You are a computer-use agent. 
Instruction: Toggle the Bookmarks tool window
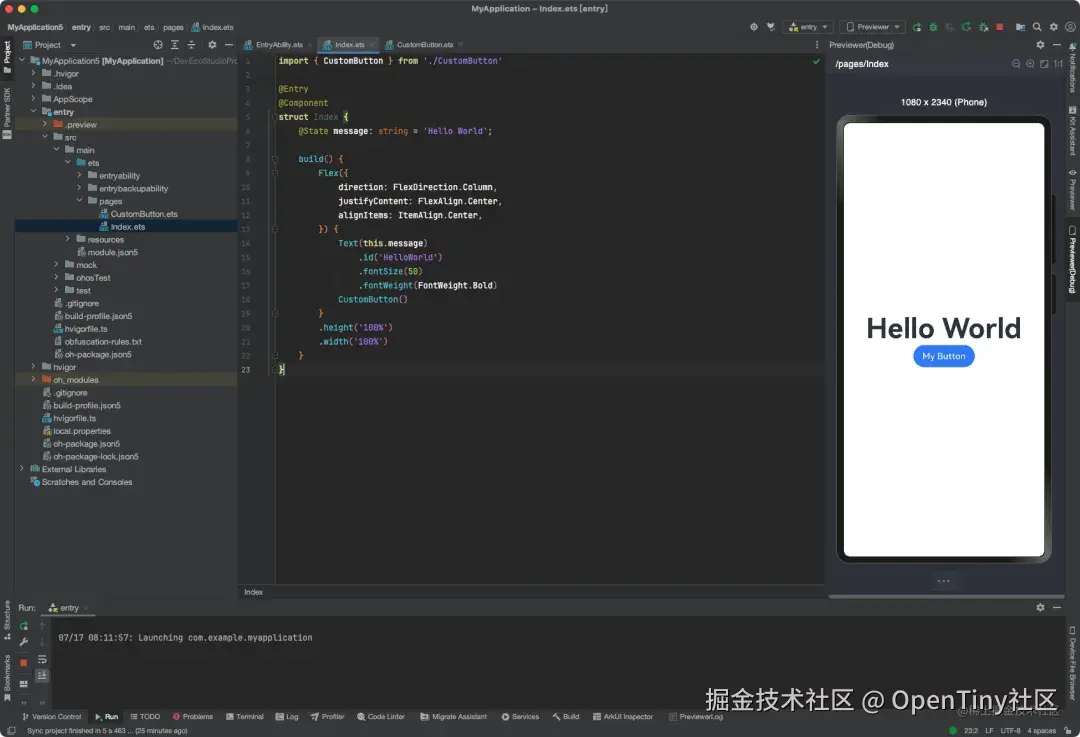click(x=7, y=678)
